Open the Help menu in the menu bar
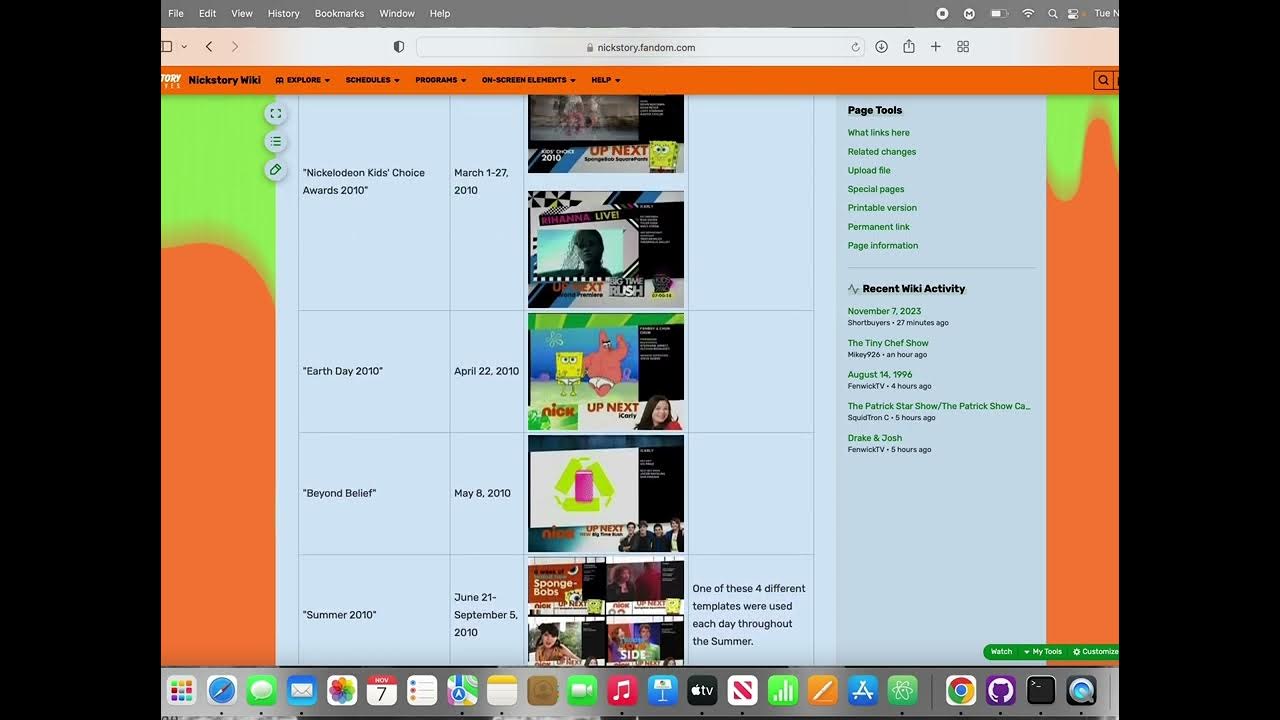The height and width of the screenshot is (720, 1280). coord(440,14)
